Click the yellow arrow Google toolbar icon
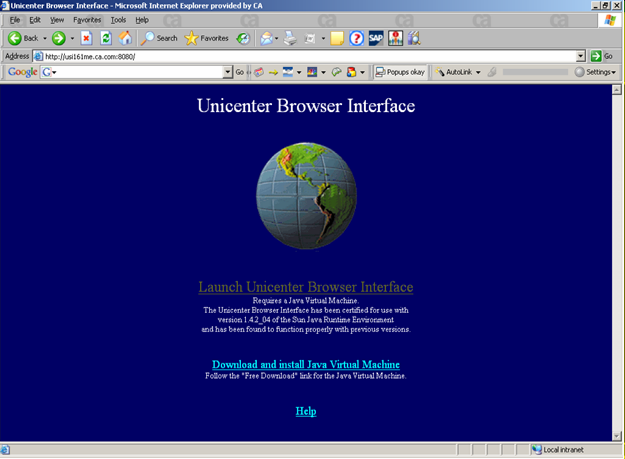625x459 pixels. (273, 73)
